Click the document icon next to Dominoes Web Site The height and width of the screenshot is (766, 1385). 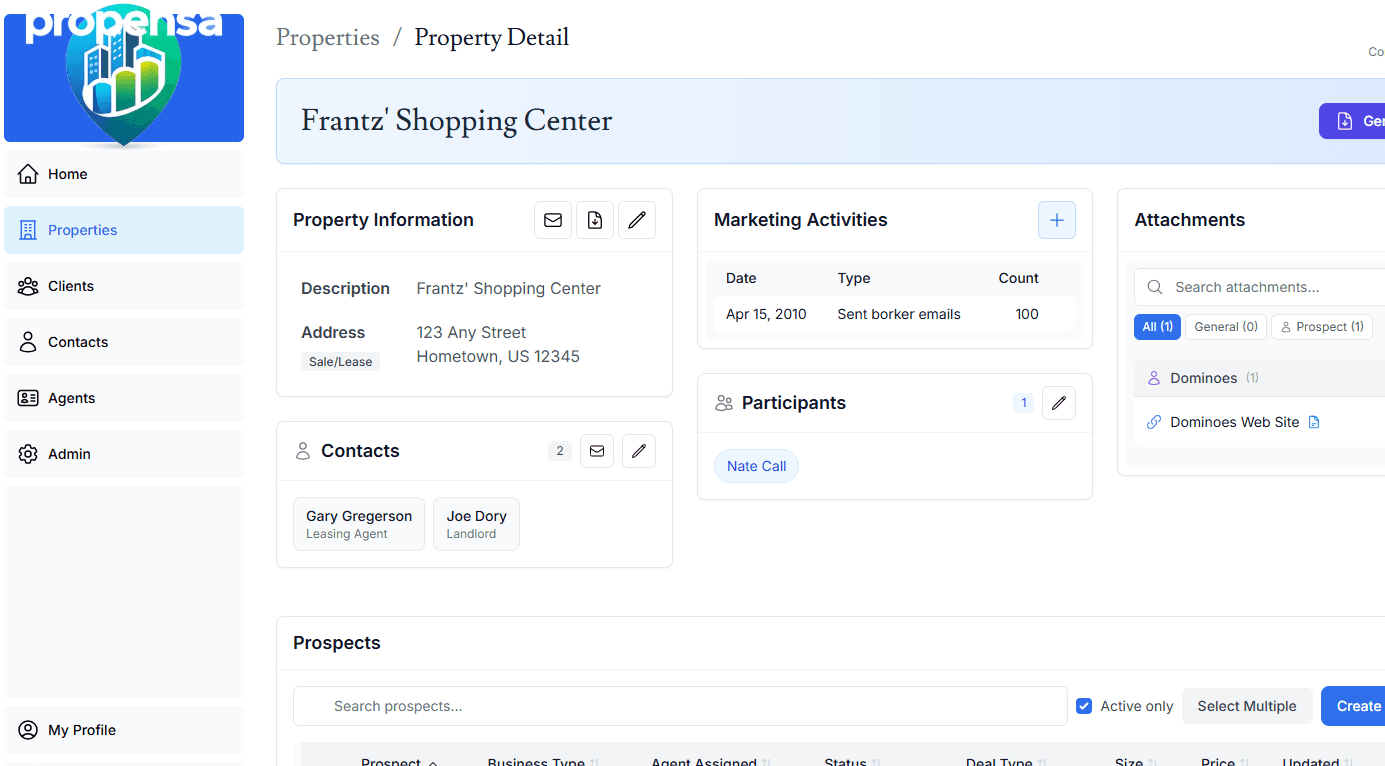pyautogui.click(x=1314, y=421)
